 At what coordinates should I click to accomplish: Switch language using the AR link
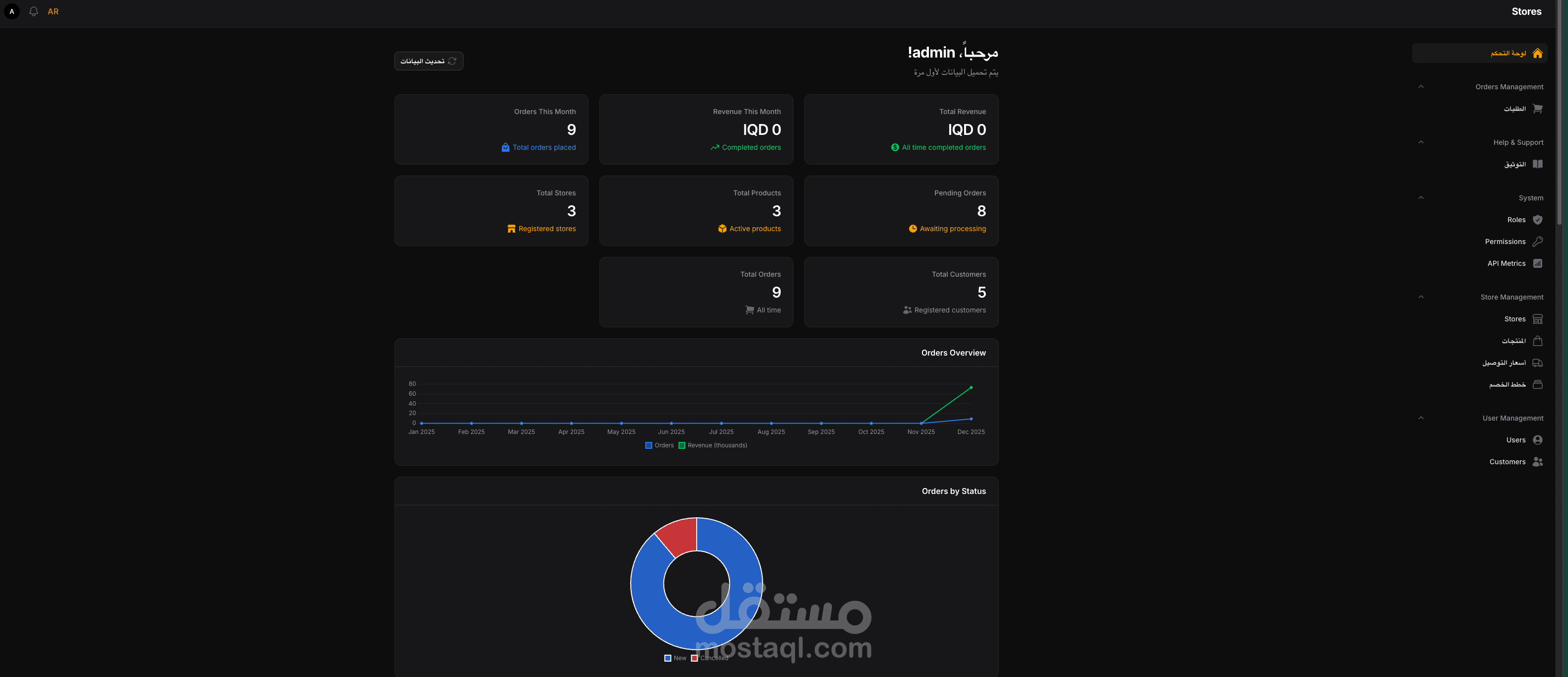tap(53, 11)
